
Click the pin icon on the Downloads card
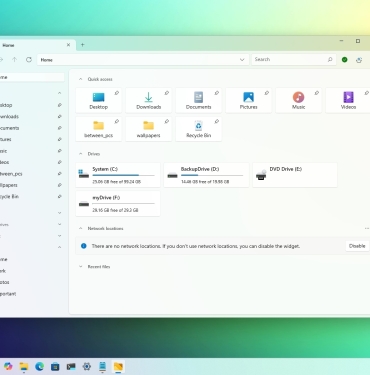coord(167,93)
